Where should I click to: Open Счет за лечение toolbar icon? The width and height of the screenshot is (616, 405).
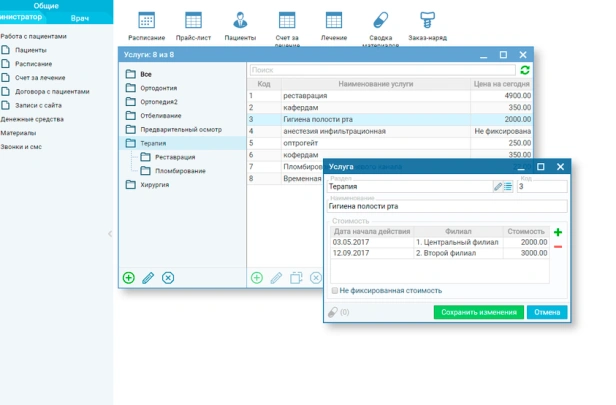click(x=287, y=20)
